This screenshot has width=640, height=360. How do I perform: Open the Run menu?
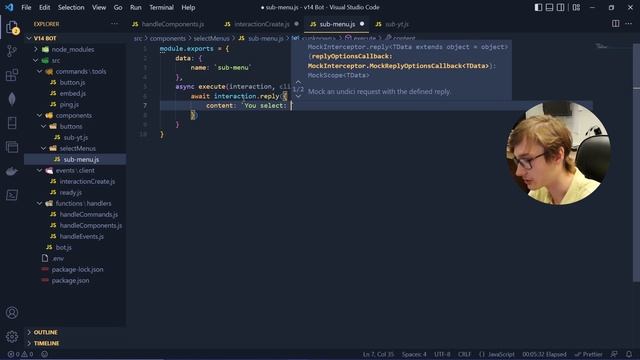[x=136, y=7]
